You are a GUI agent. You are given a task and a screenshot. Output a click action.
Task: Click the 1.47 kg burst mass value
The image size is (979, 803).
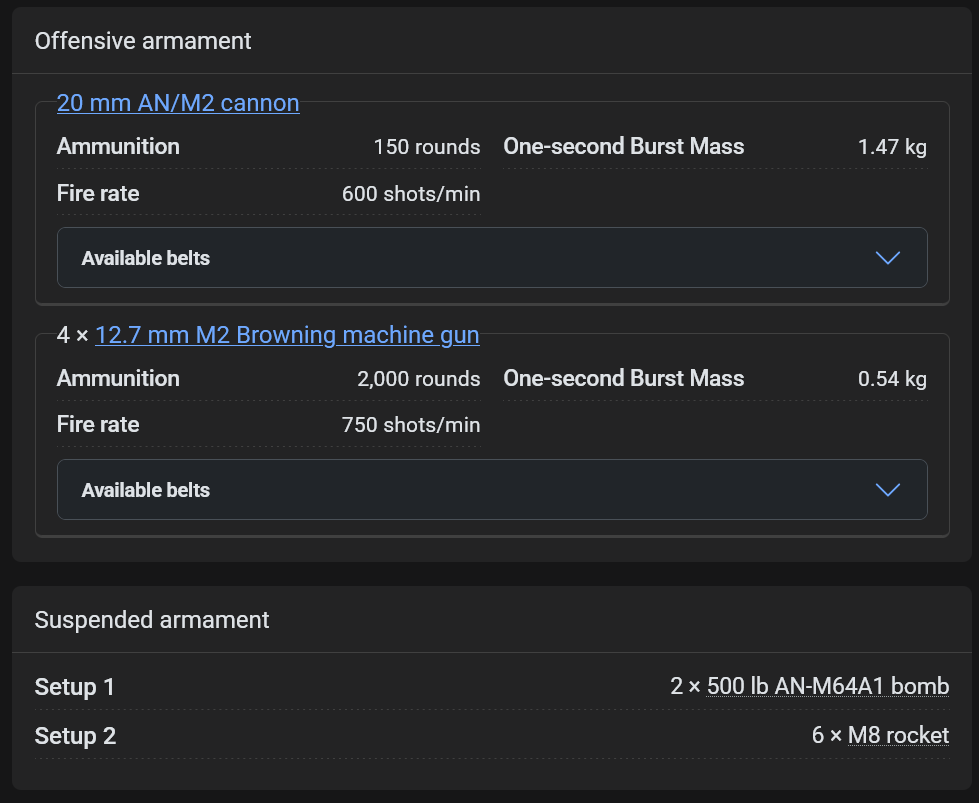892,147
